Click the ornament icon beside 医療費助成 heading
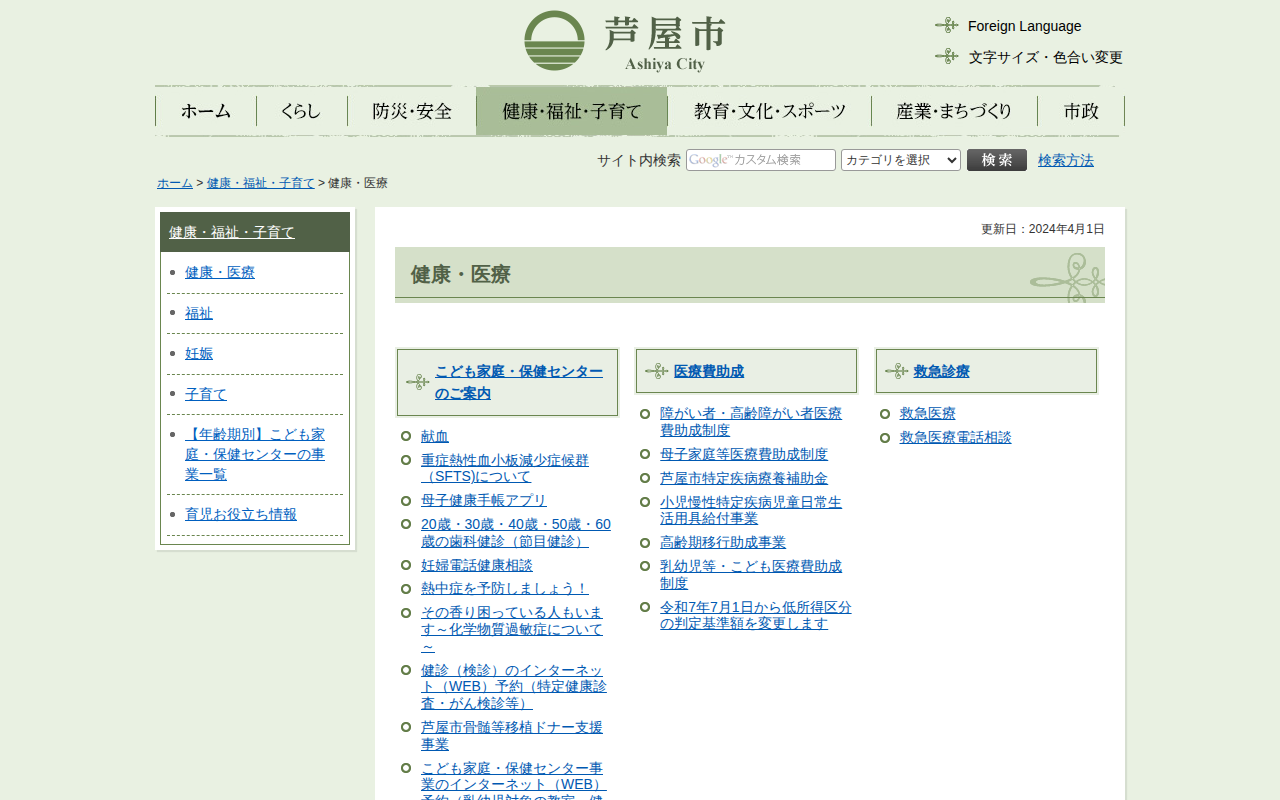1280x800 pixels. pyautogui.click(x=656, y=371)
